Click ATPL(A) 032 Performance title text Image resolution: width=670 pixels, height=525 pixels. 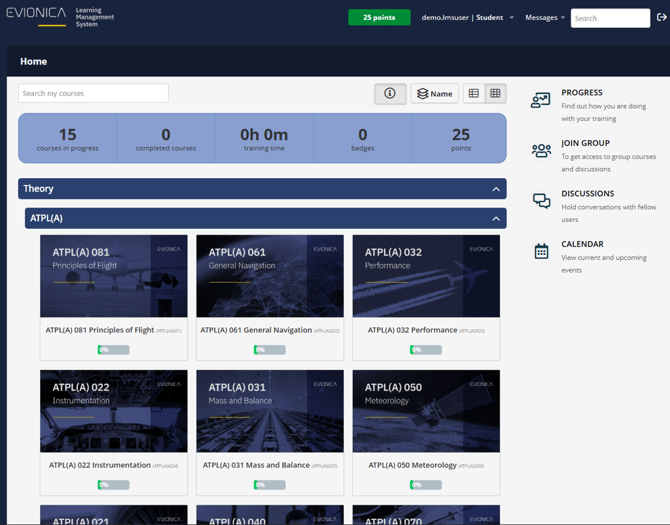(x=412, y=330)
